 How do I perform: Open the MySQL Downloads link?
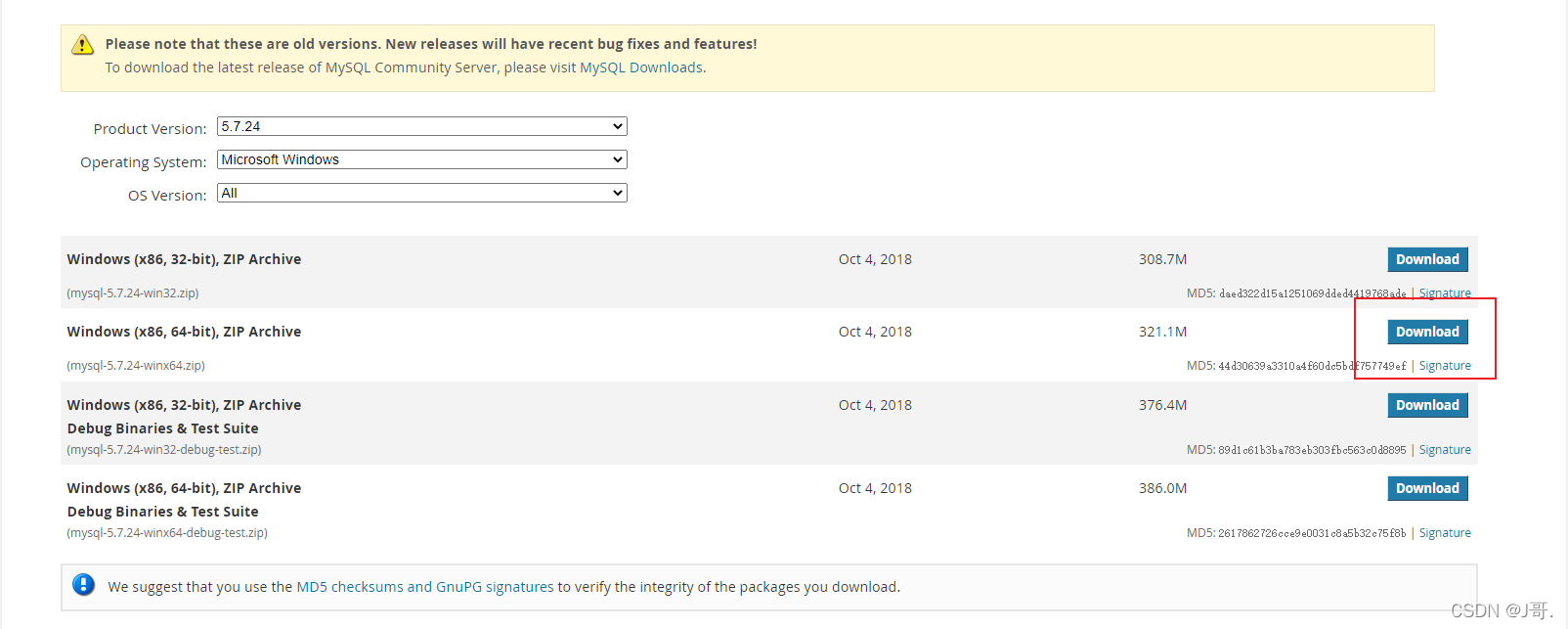click(x=641, y=67)
